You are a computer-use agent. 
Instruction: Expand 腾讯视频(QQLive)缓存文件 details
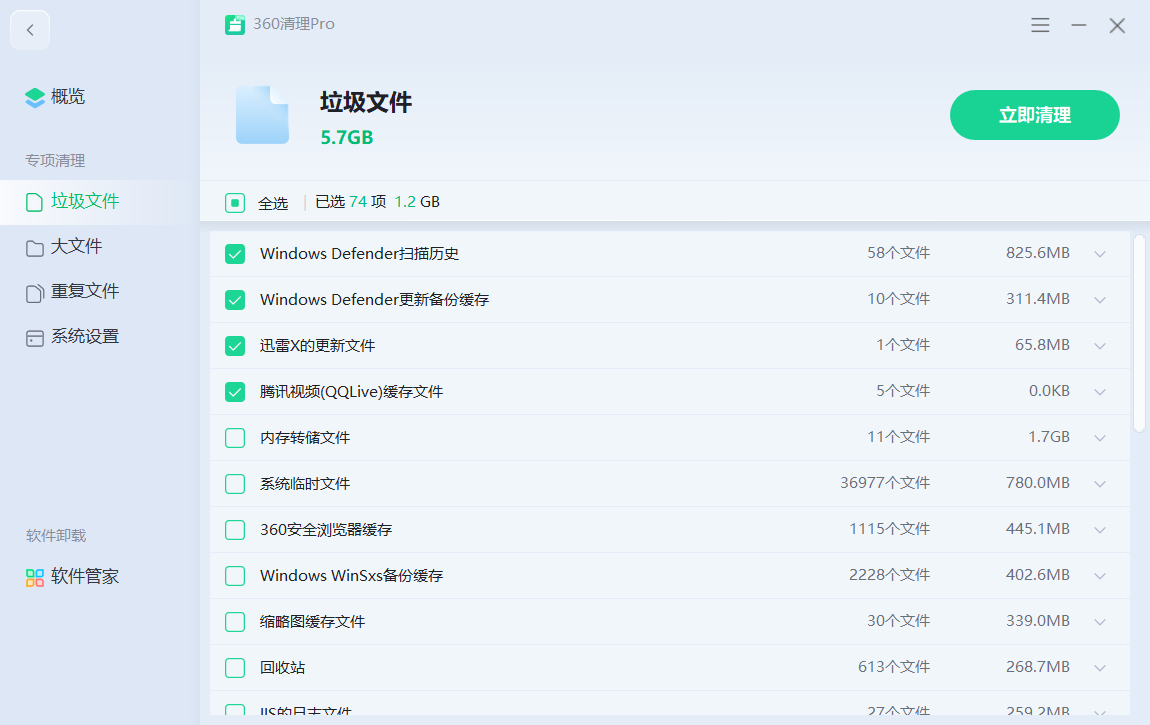(1100, 391)
